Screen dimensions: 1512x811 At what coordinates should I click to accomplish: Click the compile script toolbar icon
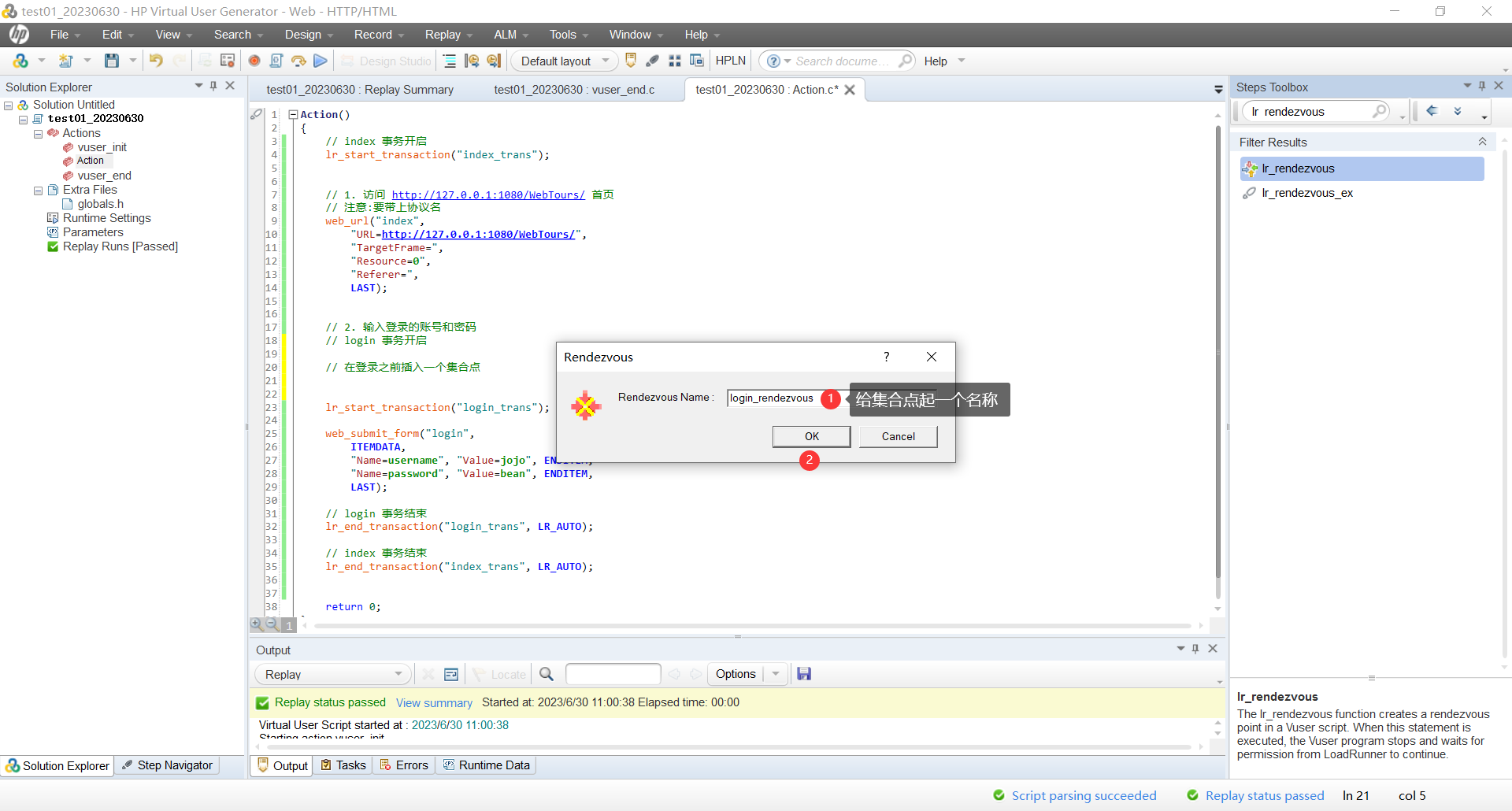click(276, 61)
